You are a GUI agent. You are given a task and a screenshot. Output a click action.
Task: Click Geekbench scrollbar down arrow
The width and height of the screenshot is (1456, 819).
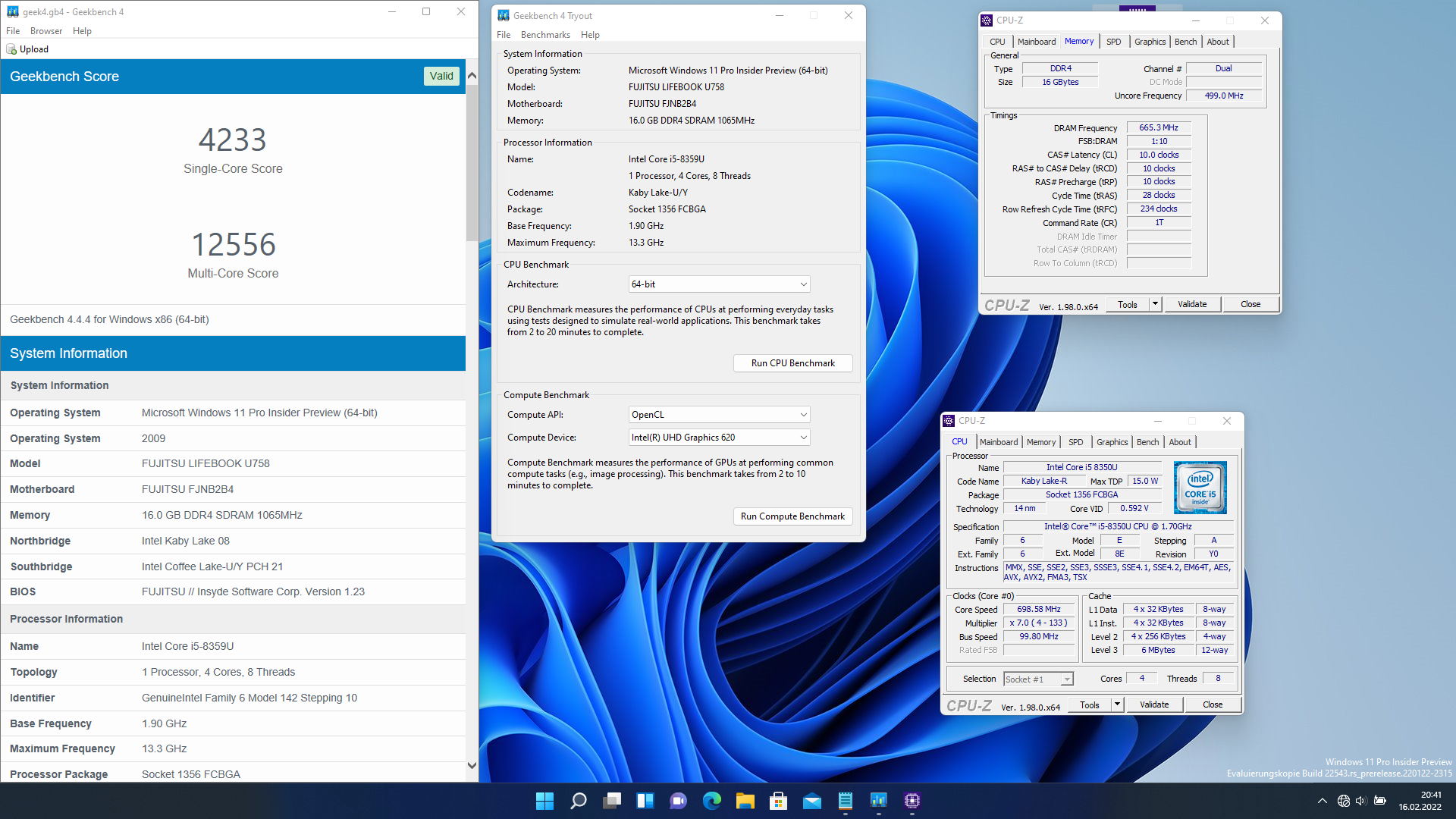472,766
